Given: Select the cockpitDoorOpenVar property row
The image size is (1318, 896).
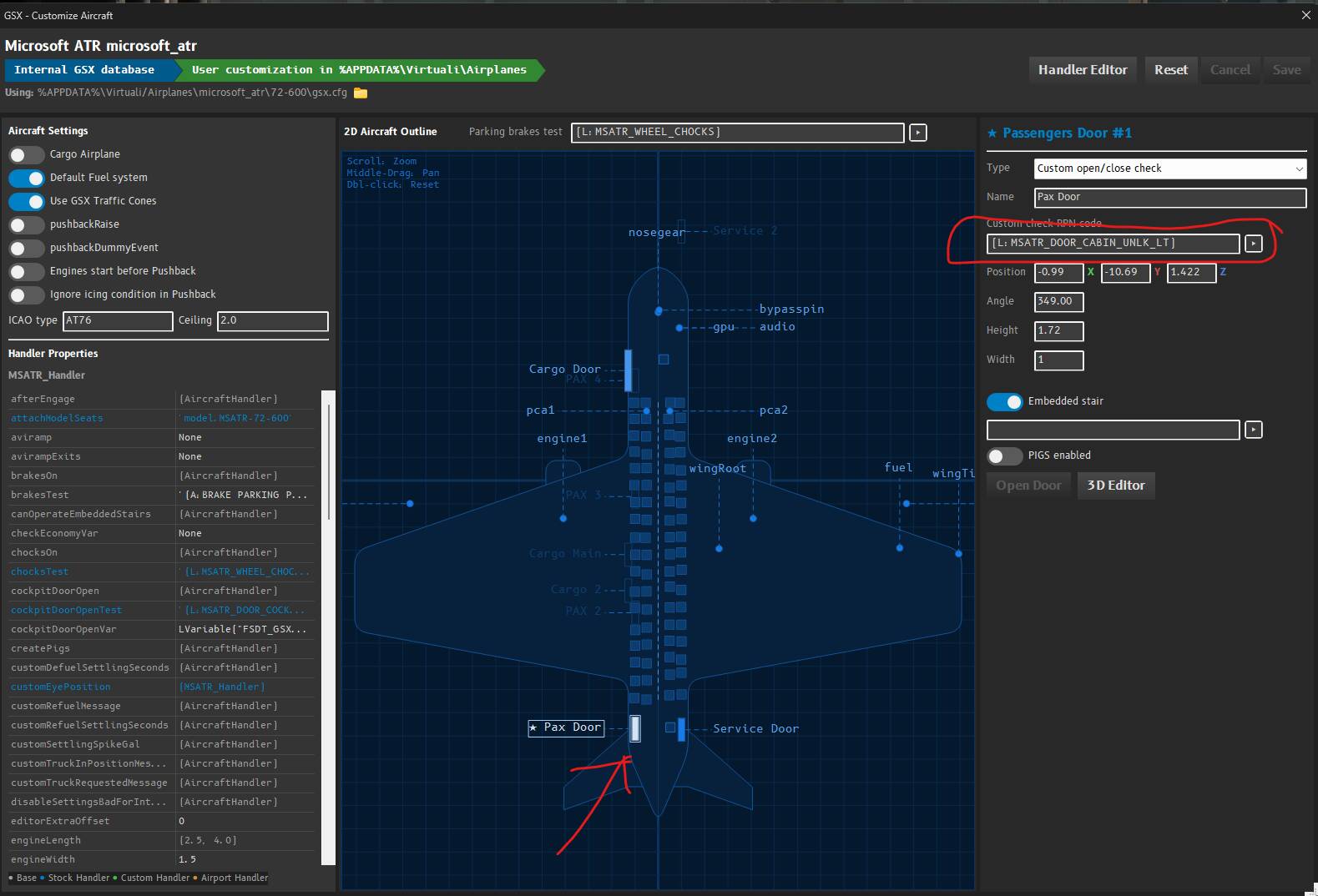Looking at the screenshot, I should [161, 630].
